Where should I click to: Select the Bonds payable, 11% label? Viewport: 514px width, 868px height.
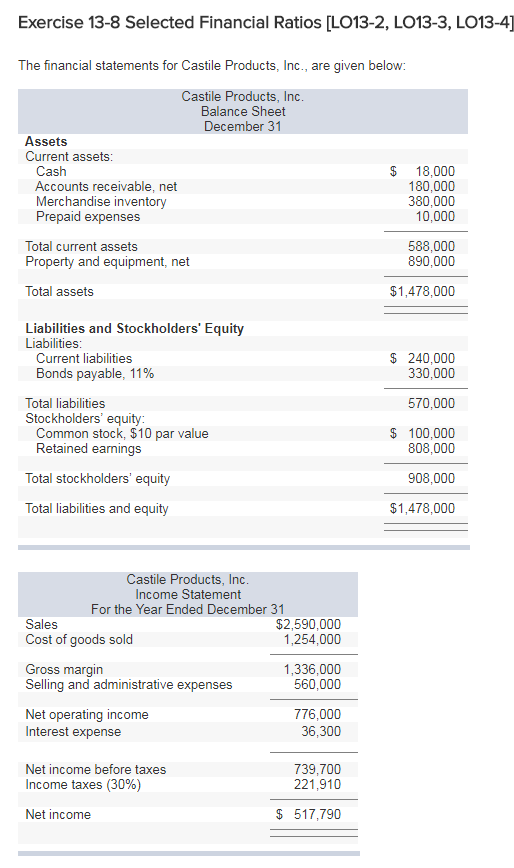click(x=95, y=374)
